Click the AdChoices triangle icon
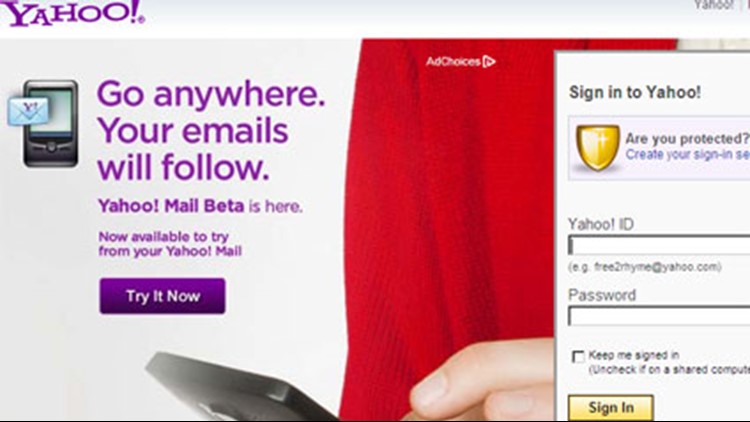The height and width of the screenshot is (422, 750). (x=489, y=62)
